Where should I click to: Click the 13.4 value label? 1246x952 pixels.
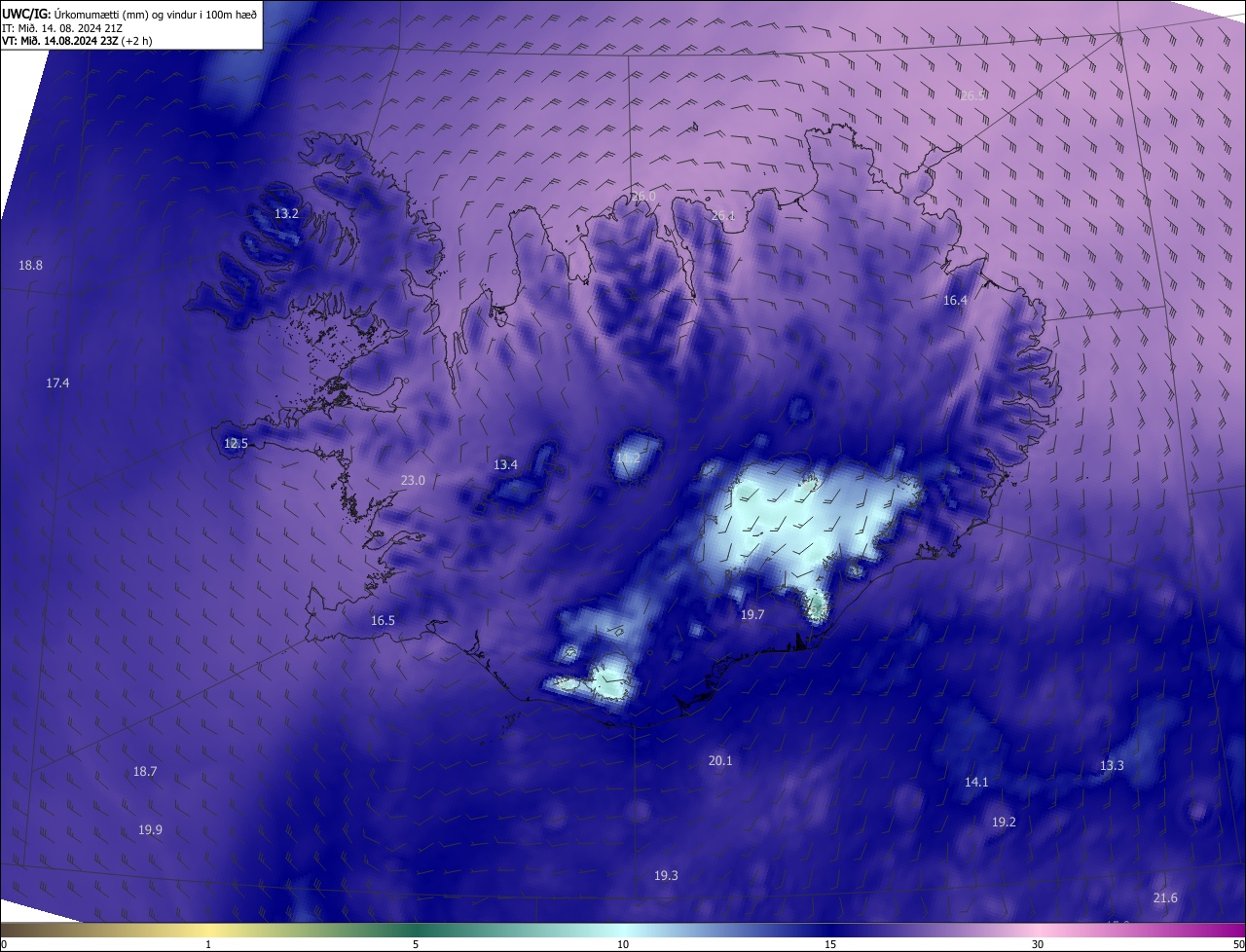tap(505, 464)
